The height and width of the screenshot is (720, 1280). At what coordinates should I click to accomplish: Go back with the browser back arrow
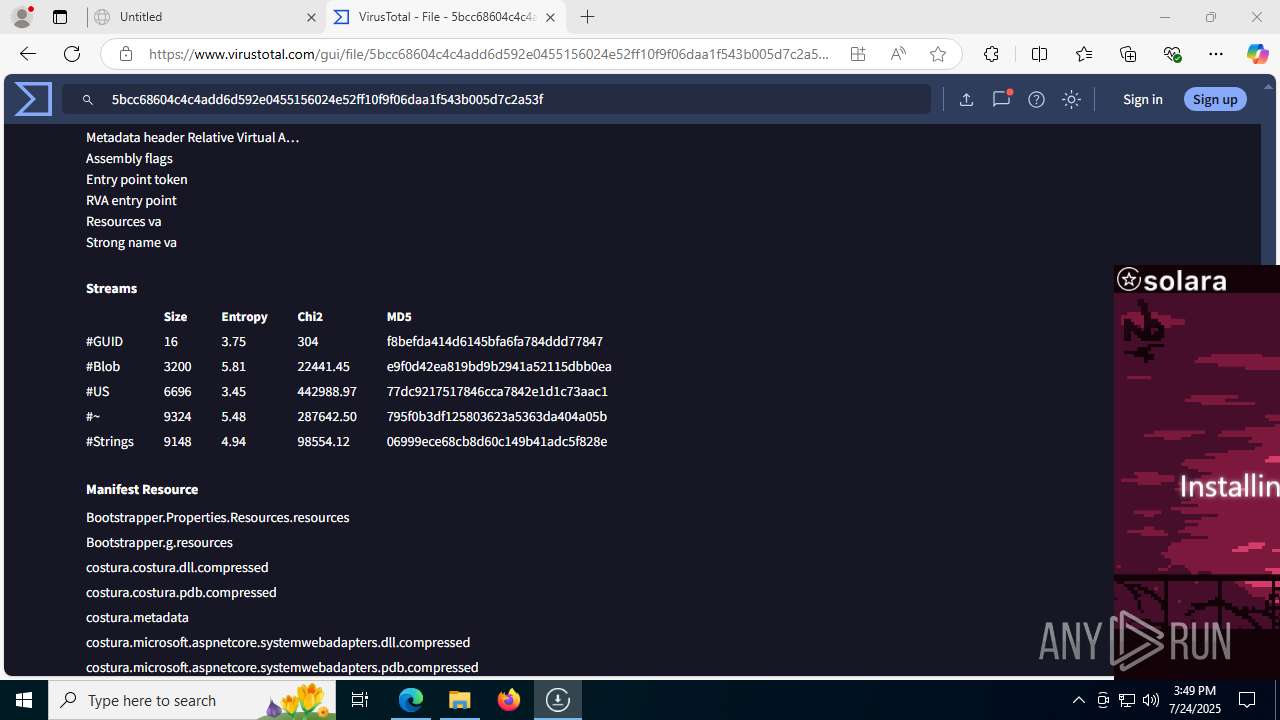pyautogui.click(x=27, y=54)
